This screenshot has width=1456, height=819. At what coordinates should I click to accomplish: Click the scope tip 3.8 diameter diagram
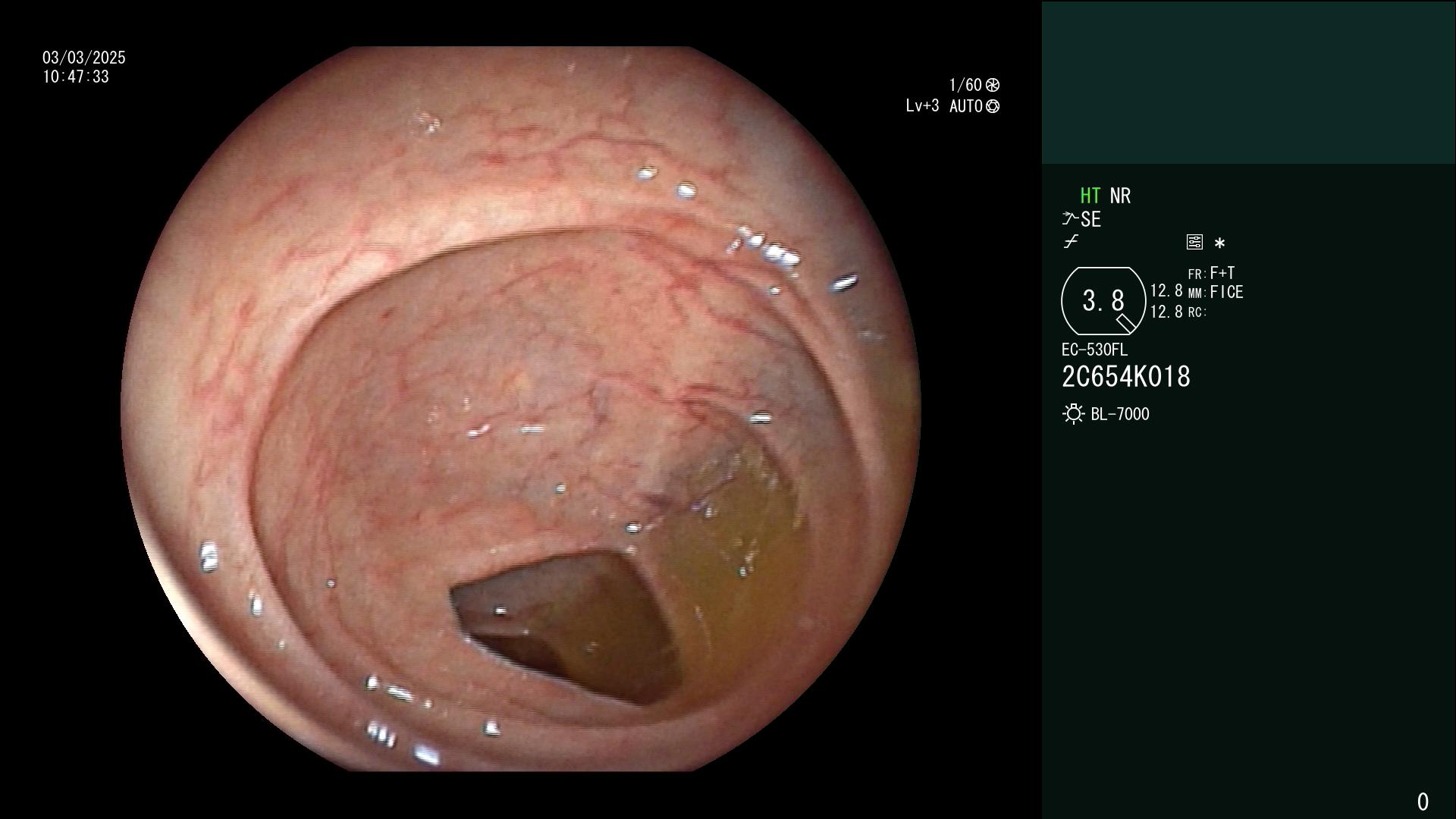pyautogui.click(x=1103, y=301)
